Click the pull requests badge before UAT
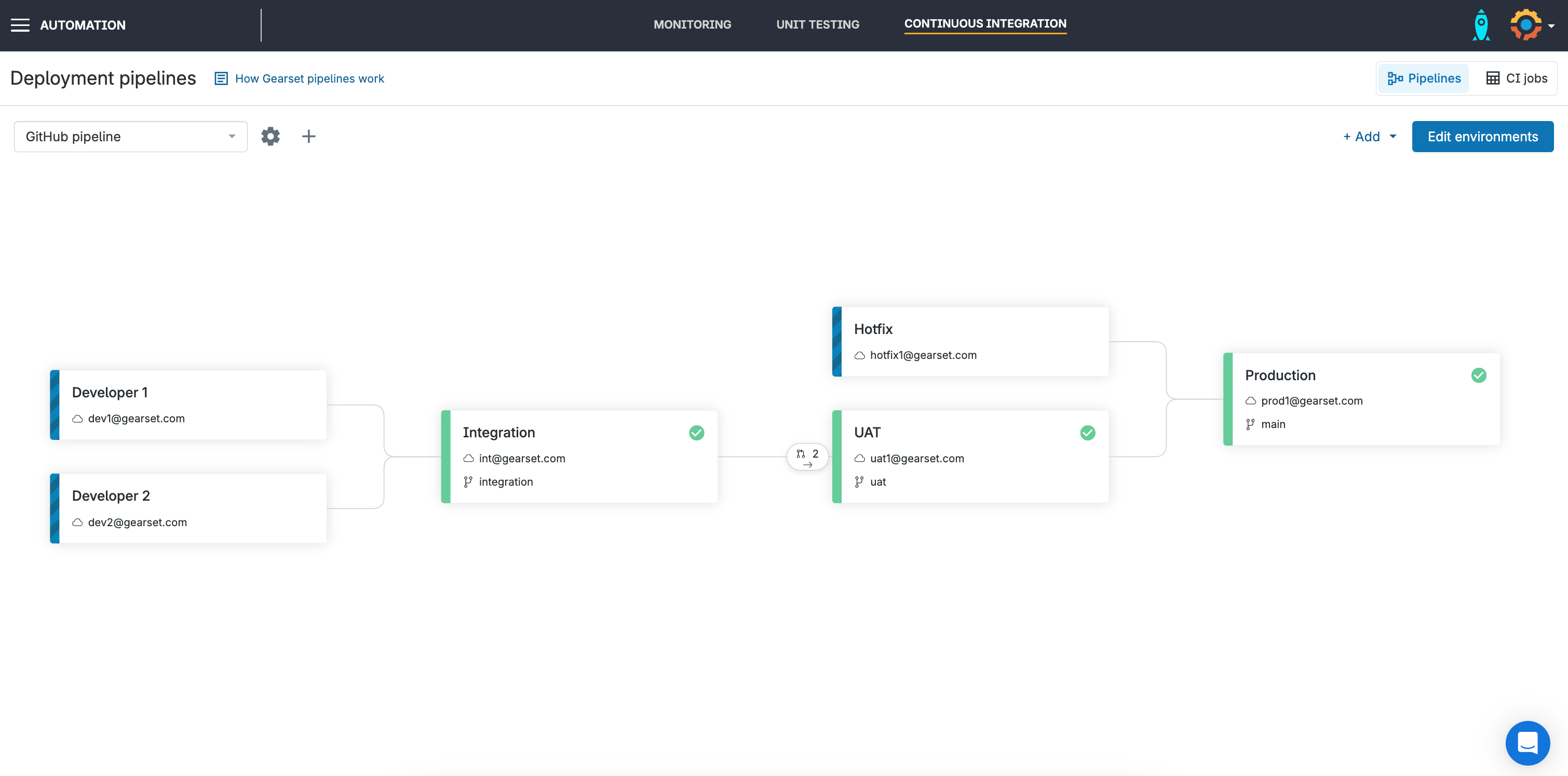This screenshot has width=1568, height=776. [x=807, y=457]
